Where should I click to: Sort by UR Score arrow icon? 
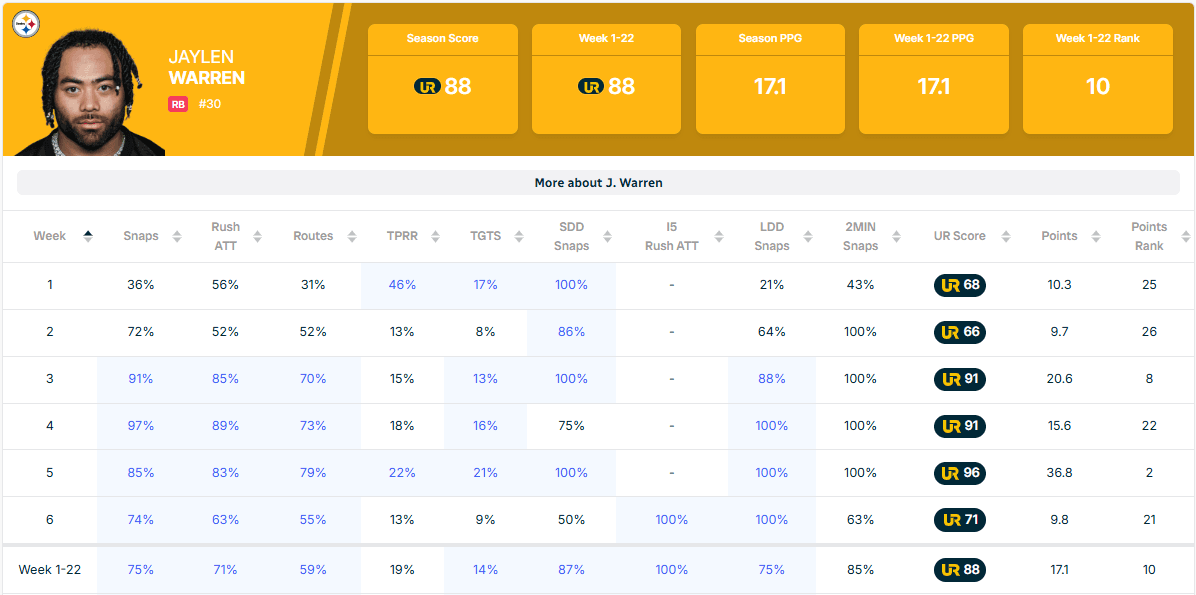(1005, 236)
